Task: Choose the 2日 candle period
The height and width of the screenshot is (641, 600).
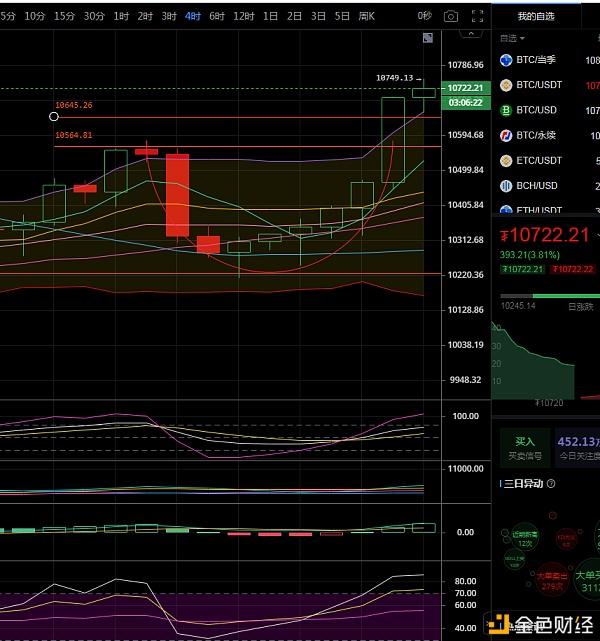Action: (x=294, y=16)
